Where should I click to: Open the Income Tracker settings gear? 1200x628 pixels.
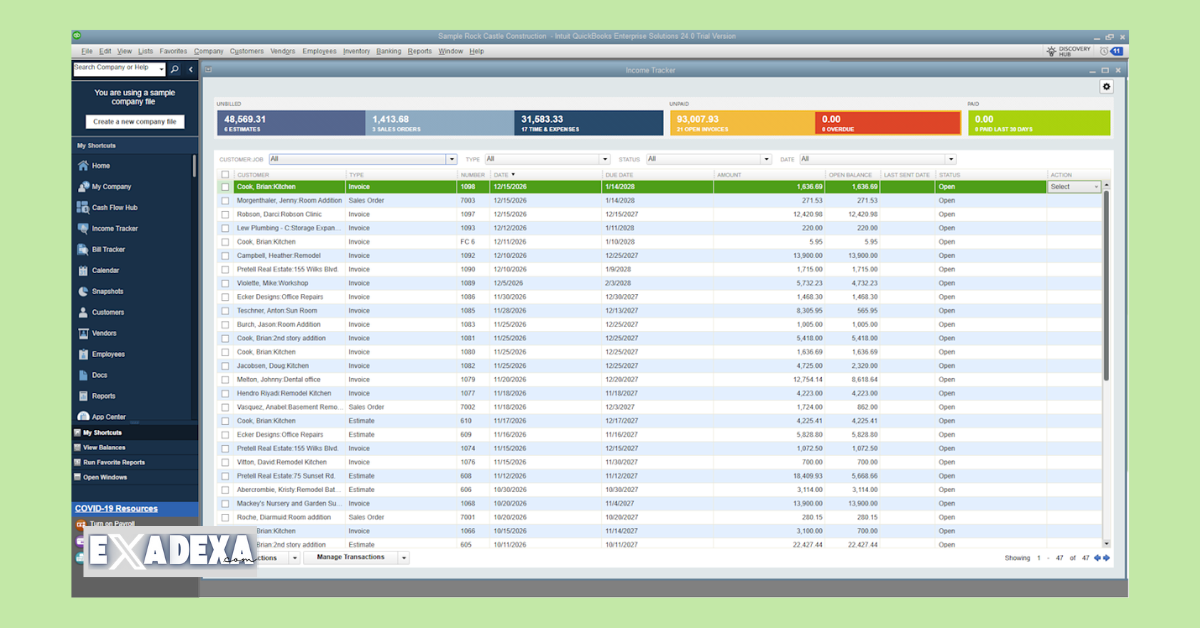[x=1106, y=86]
